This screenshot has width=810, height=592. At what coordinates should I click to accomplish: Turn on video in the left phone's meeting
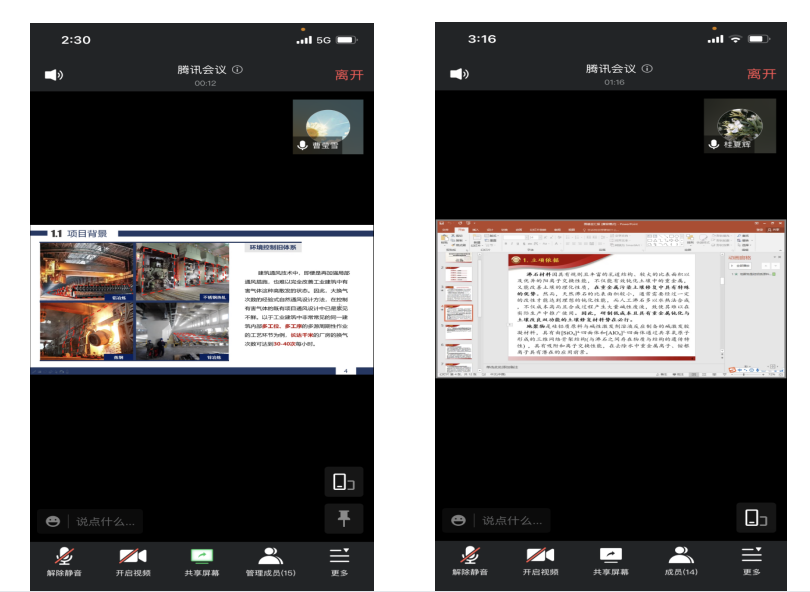coord(133,561)
